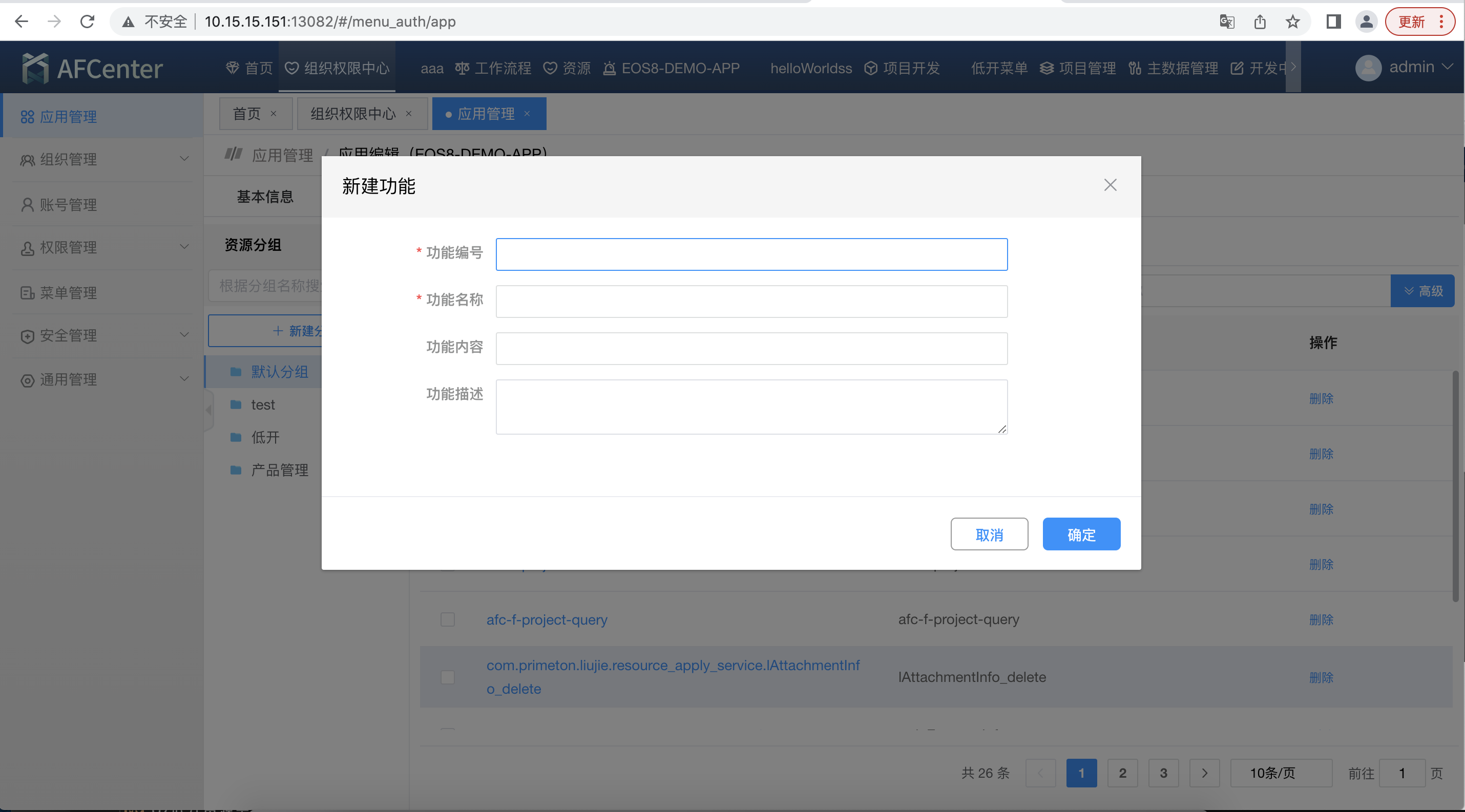Screen dimensions: 1465x812
Task: Click the share page icon
Action: (x=1260, y=22)
